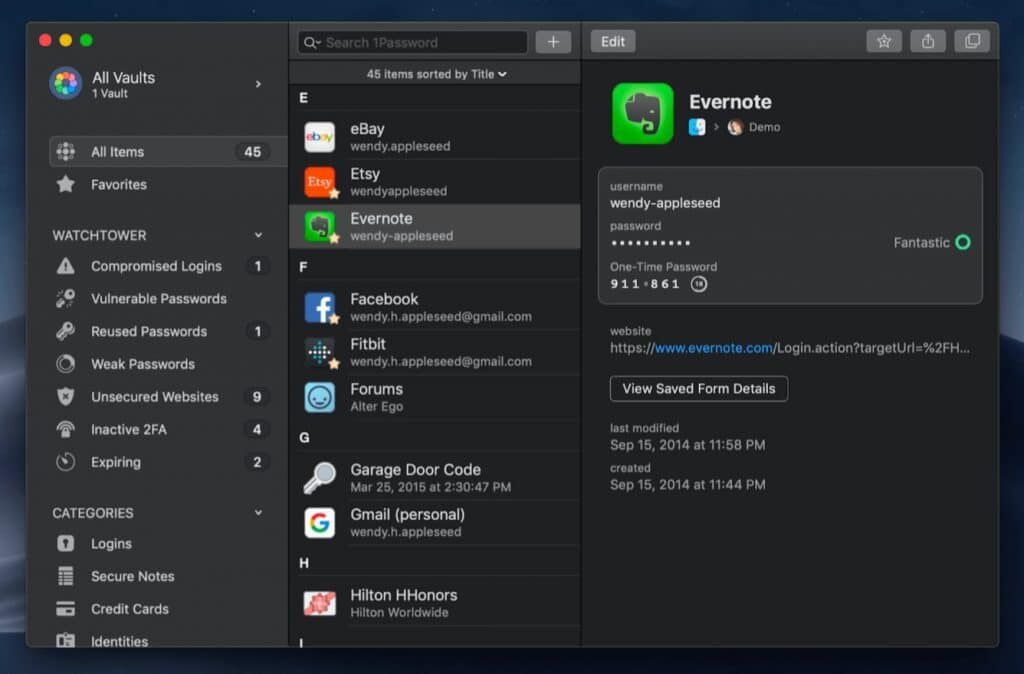Image resolution: width=1024 pixels, height=674 pixels.
Task: Open the sorted by Title dropdown
Action: coord(436,74)
